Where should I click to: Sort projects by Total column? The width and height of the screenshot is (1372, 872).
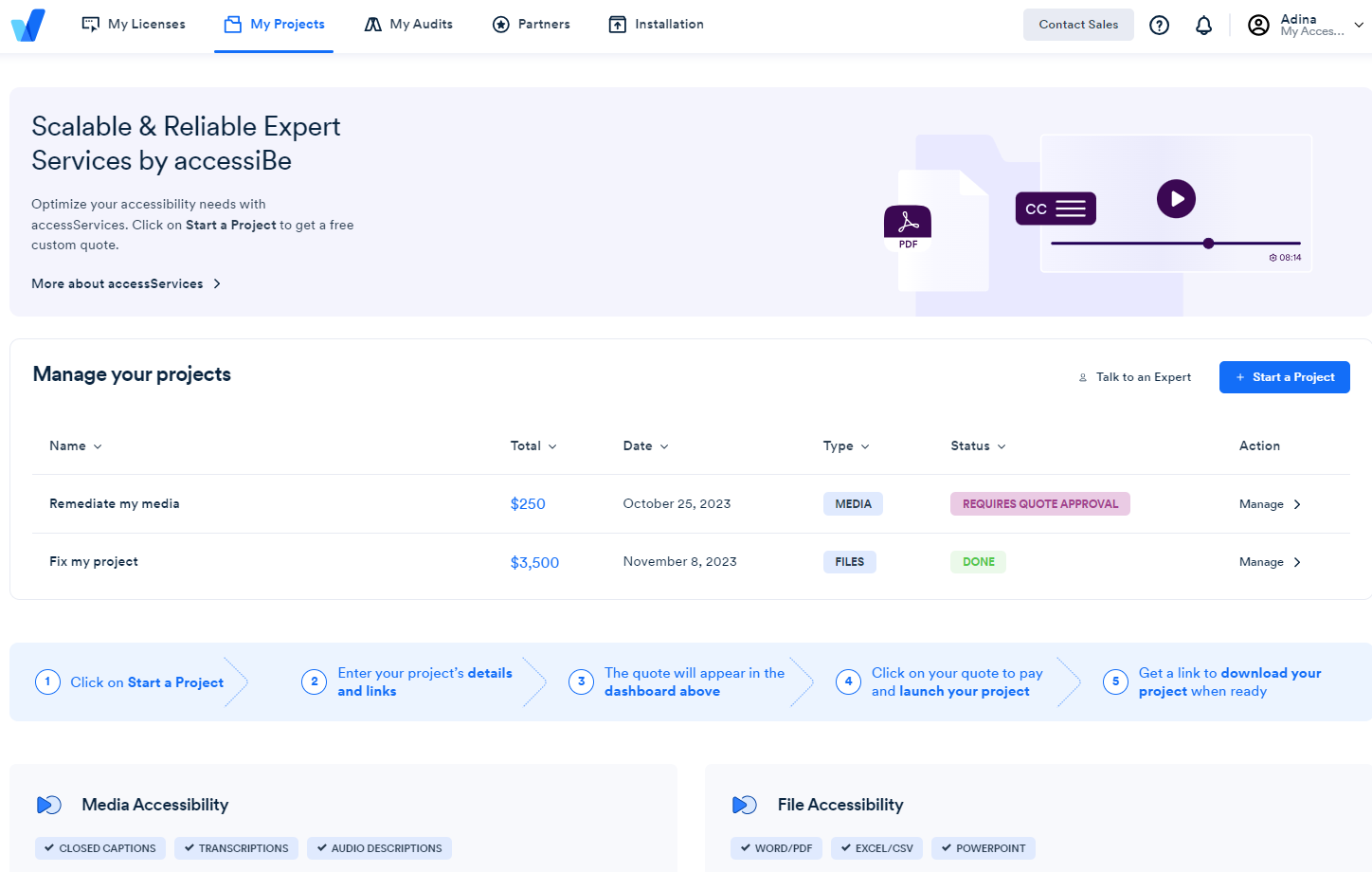click(x=533, y=446)
